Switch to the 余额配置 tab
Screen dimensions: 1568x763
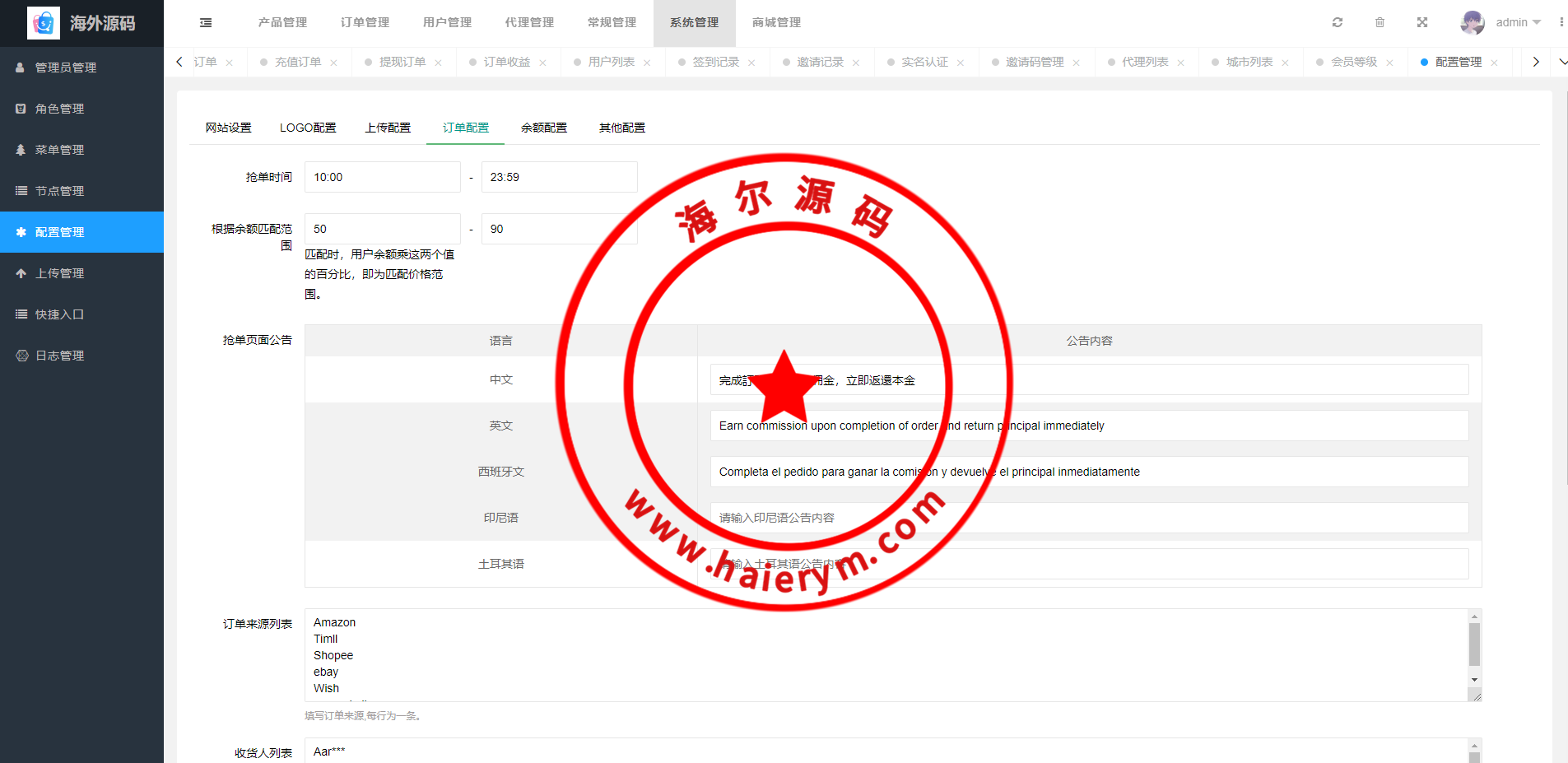pos(543,128)
